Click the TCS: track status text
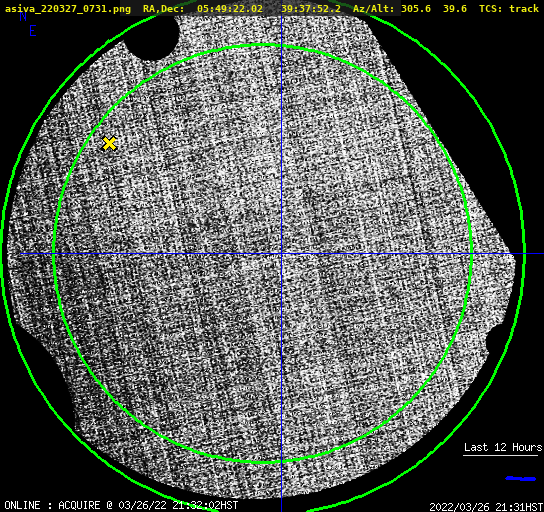 click(x=509, y=8)
